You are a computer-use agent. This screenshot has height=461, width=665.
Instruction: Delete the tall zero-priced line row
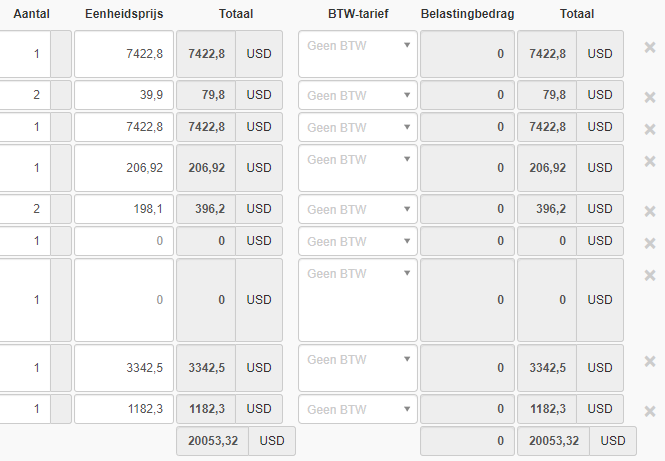pos(649,275)
